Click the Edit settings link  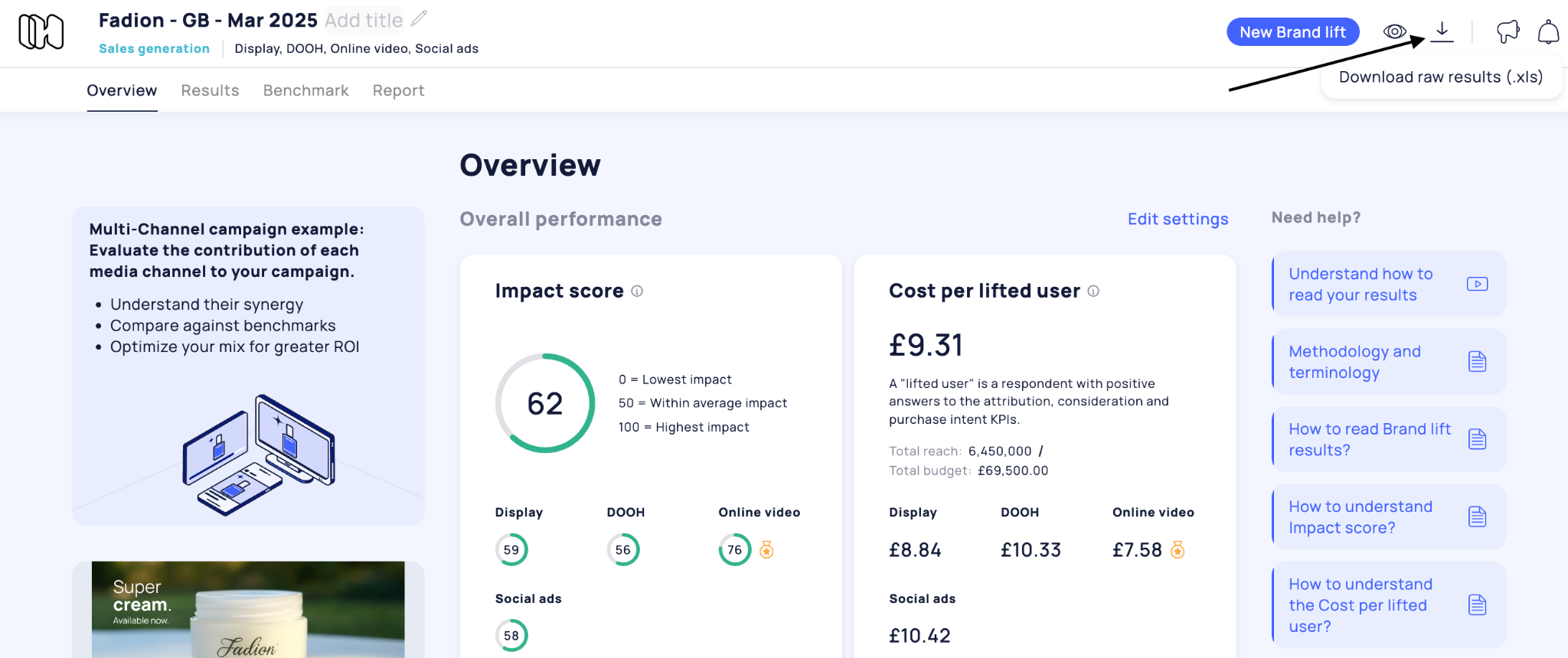click(1178, 219)
